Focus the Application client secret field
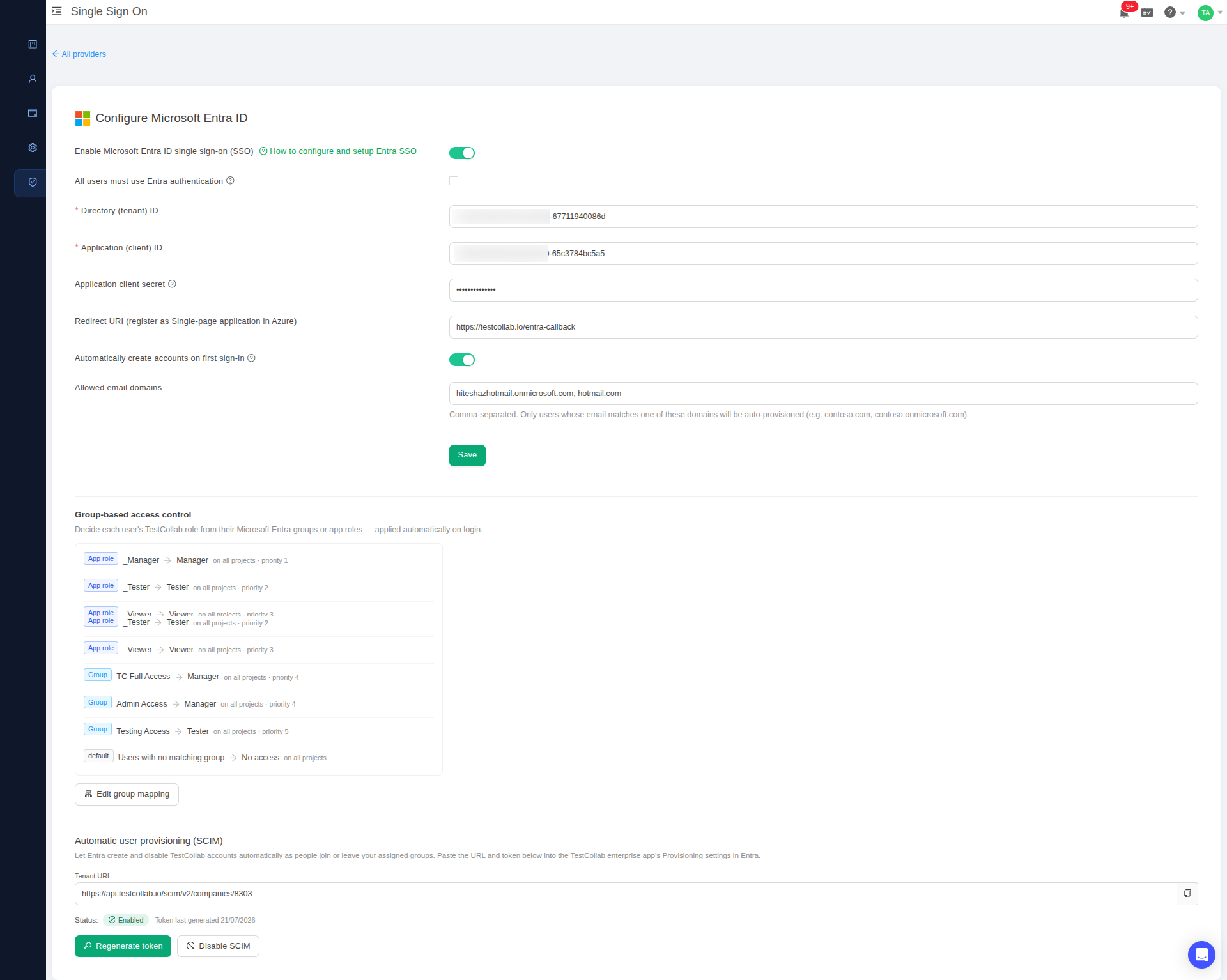The width and height of the screenshot is (1227, 980). click(823, 290)
